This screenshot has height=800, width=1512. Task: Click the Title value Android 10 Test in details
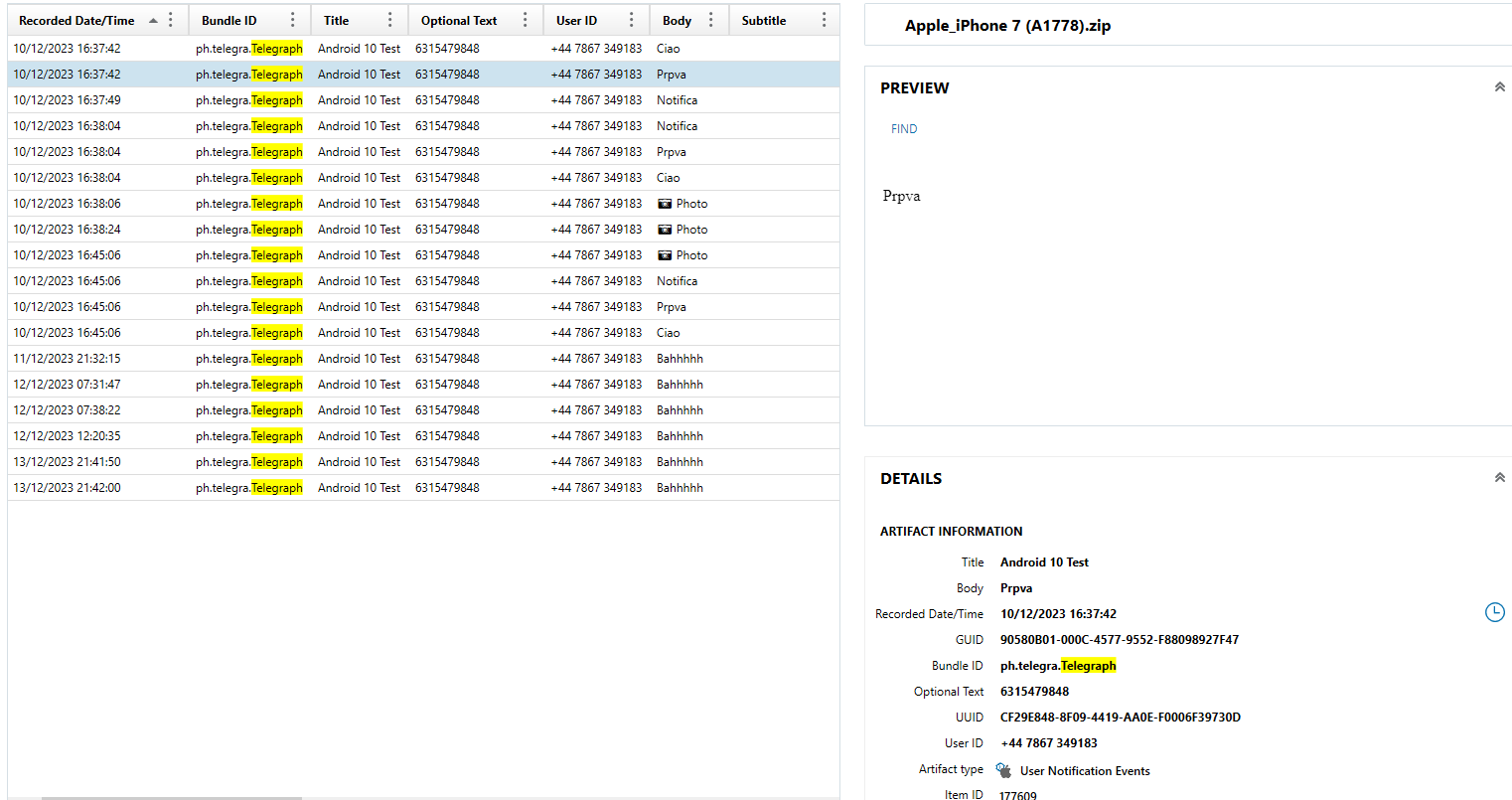click(x=1044, y=561)
